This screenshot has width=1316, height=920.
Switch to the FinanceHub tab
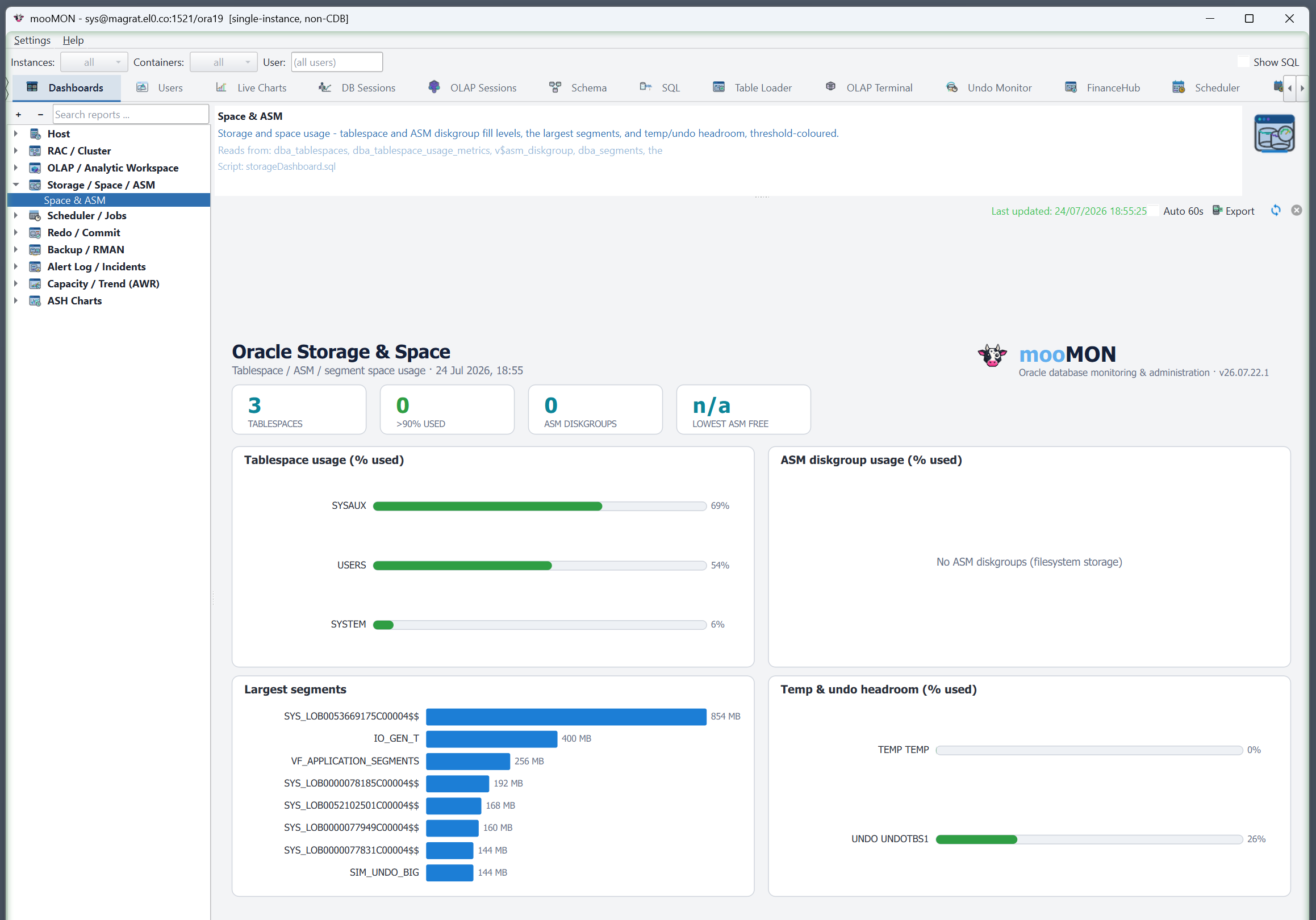pyautogui.click(x=1102, y=87)
